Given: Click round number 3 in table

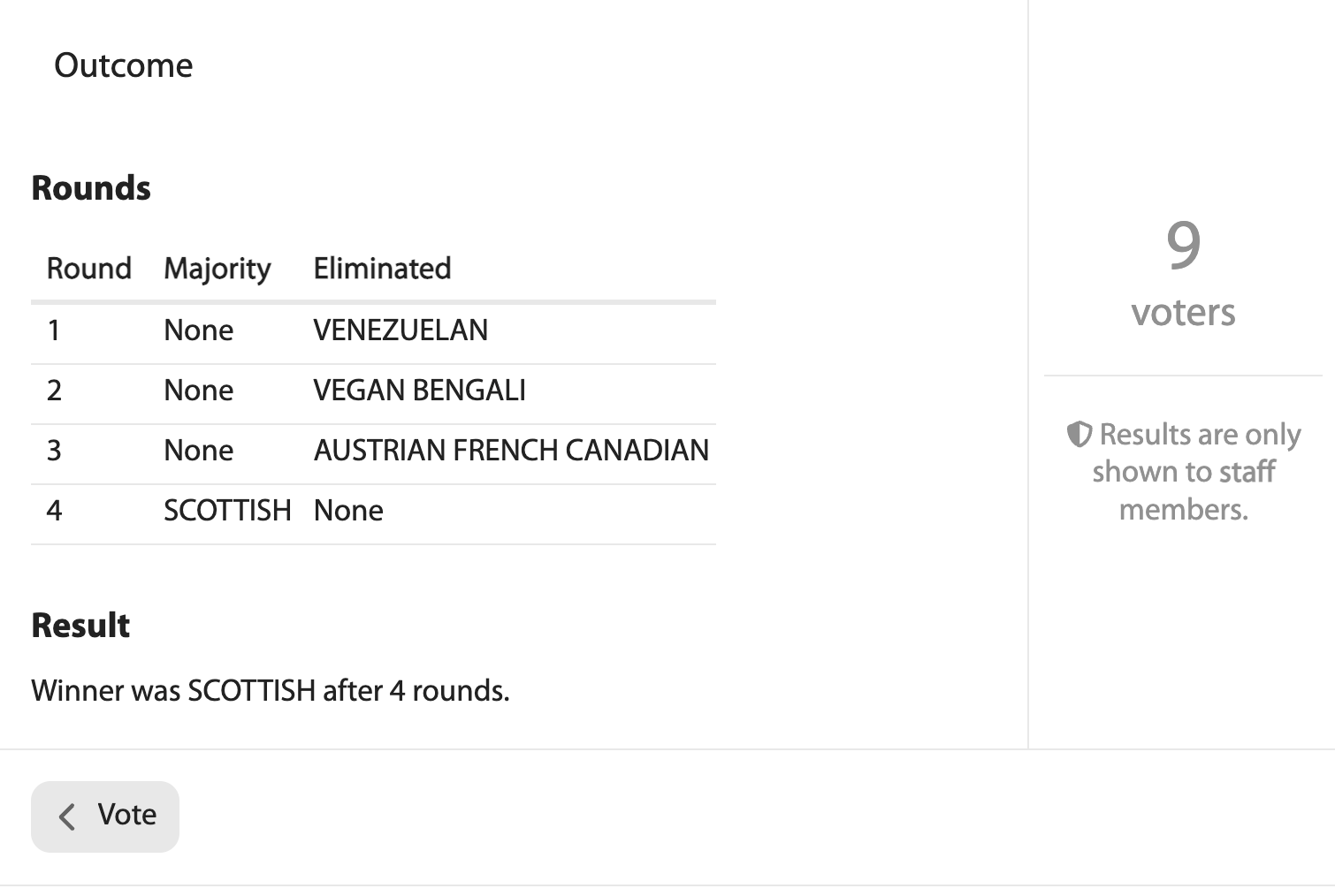Looking at the screenshot, I should [x=54, y=451].
